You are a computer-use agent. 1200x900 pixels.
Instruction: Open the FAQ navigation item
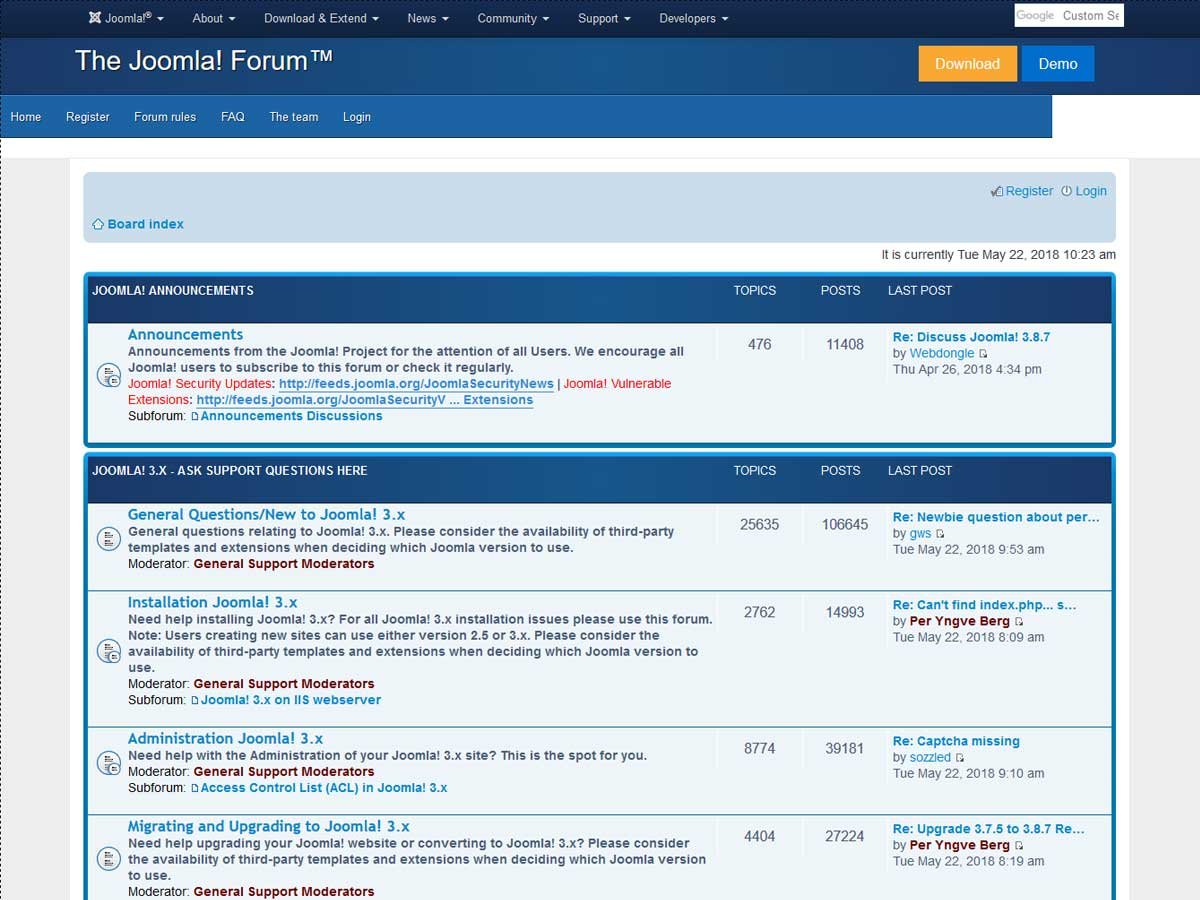tap(233, 117)
